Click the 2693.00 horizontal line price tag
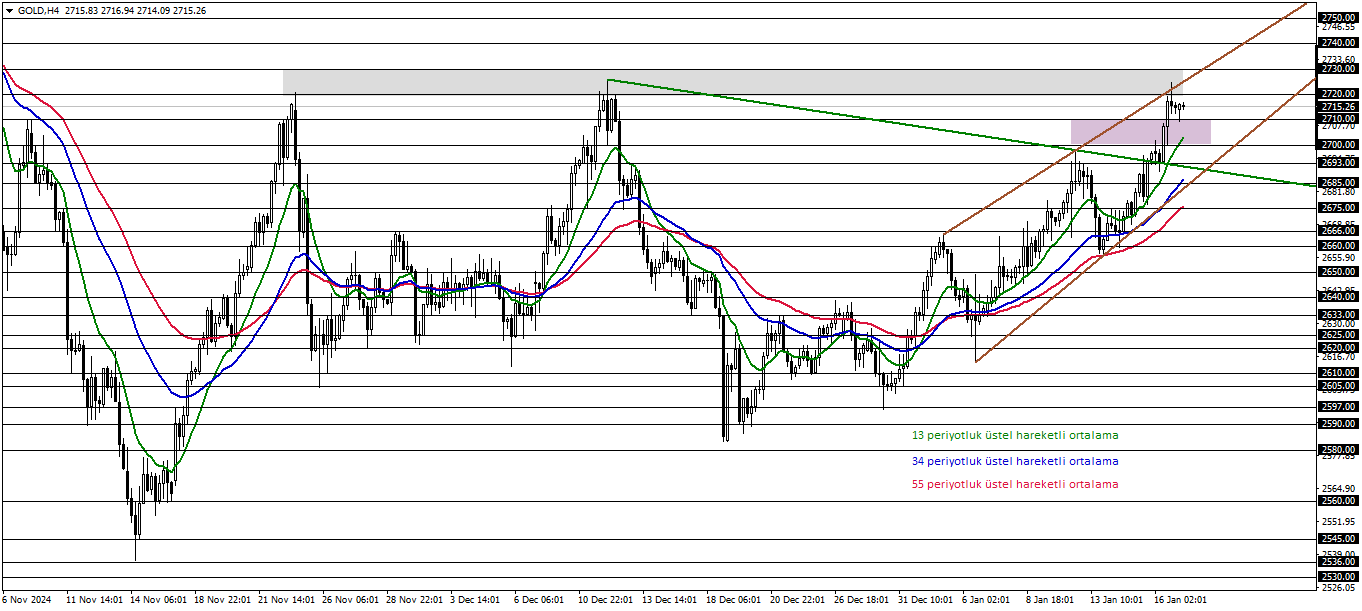The width and height of the screenshot is (1362, 611). [x=1338, y=163]
